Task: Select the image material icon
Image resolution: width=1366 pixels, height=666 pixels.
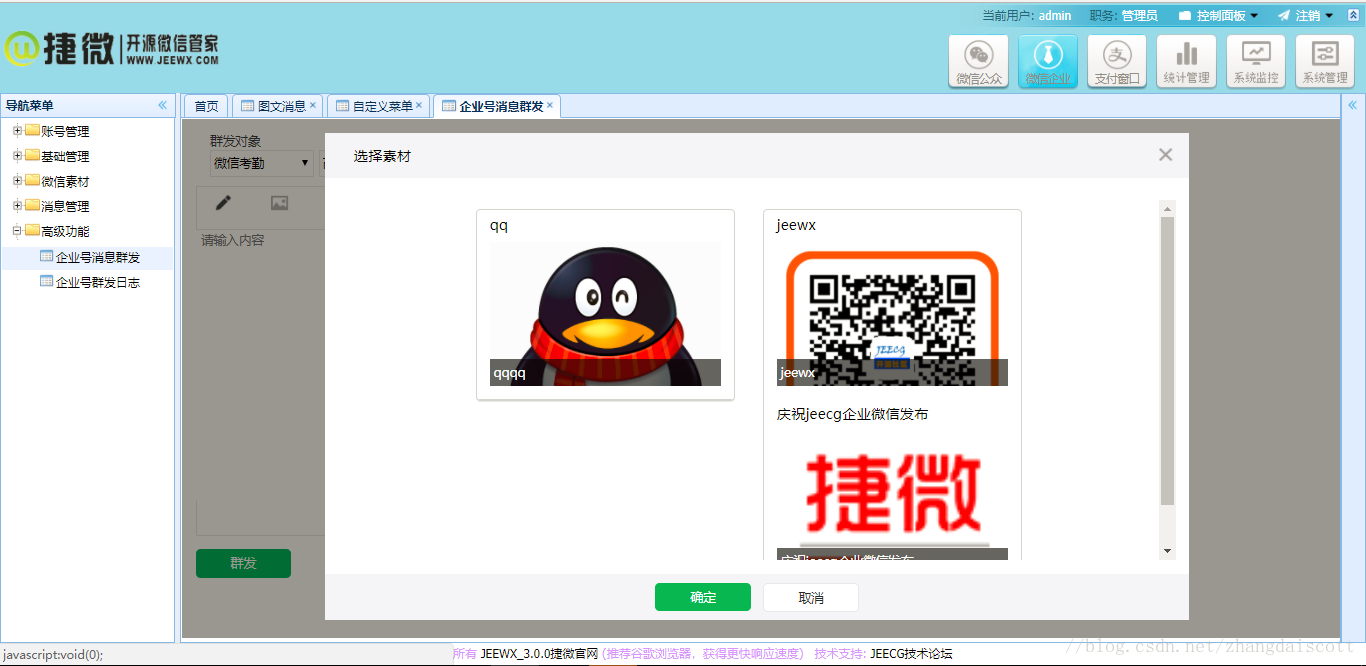Action: 279,203
